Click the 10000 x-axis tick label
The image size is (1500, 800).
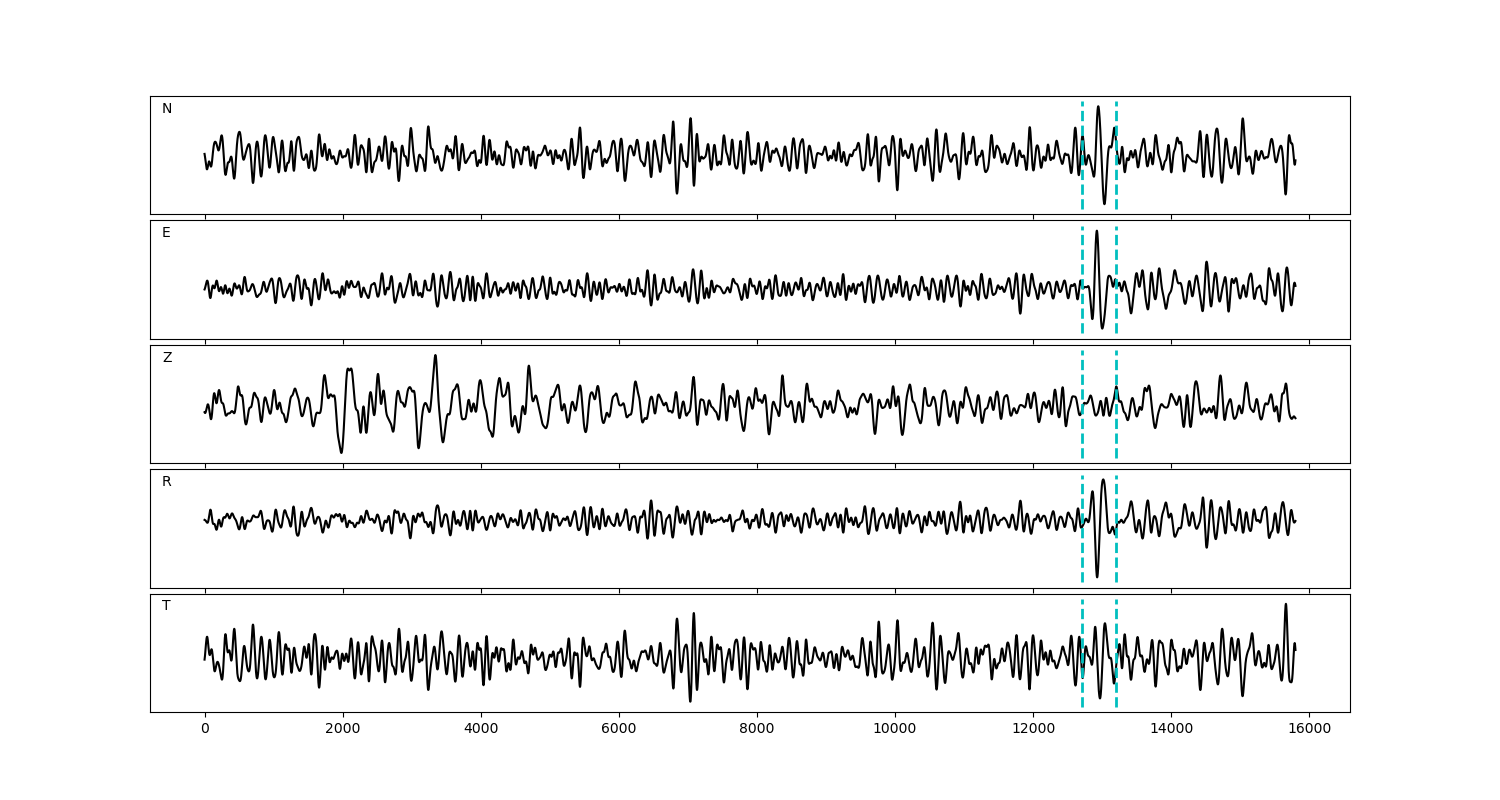click(895, 729)
